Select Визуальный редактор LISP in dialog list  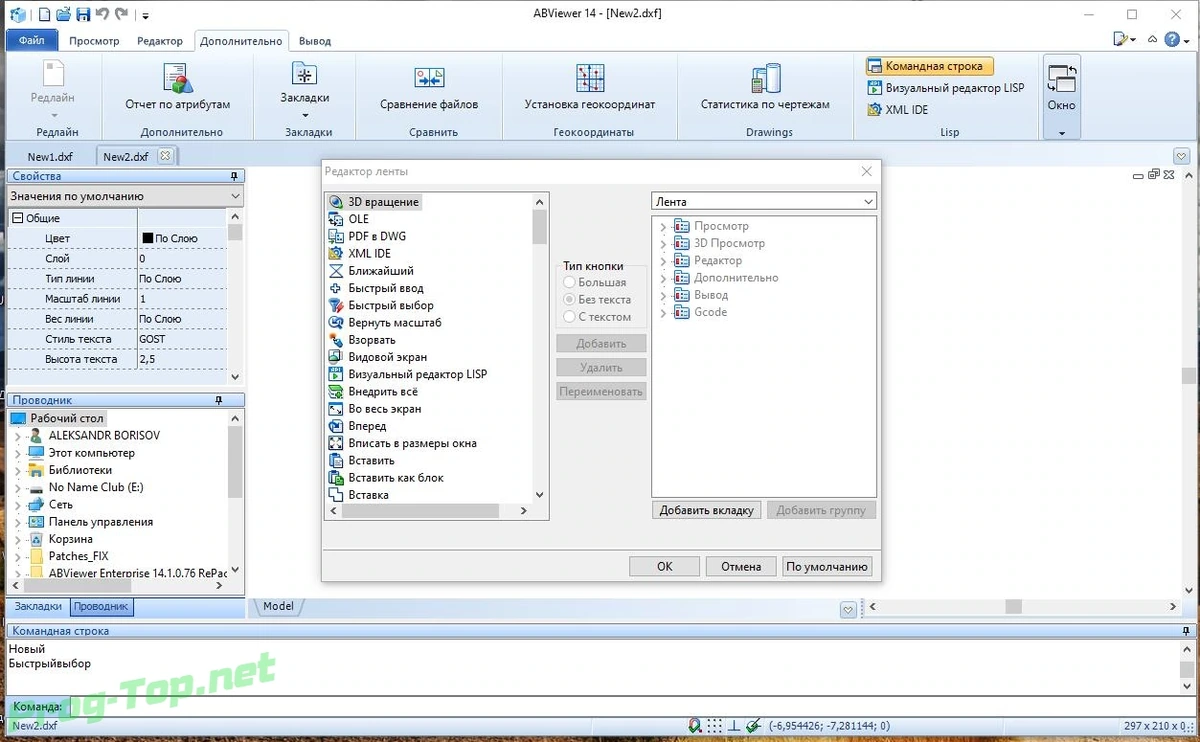[408, 374]
